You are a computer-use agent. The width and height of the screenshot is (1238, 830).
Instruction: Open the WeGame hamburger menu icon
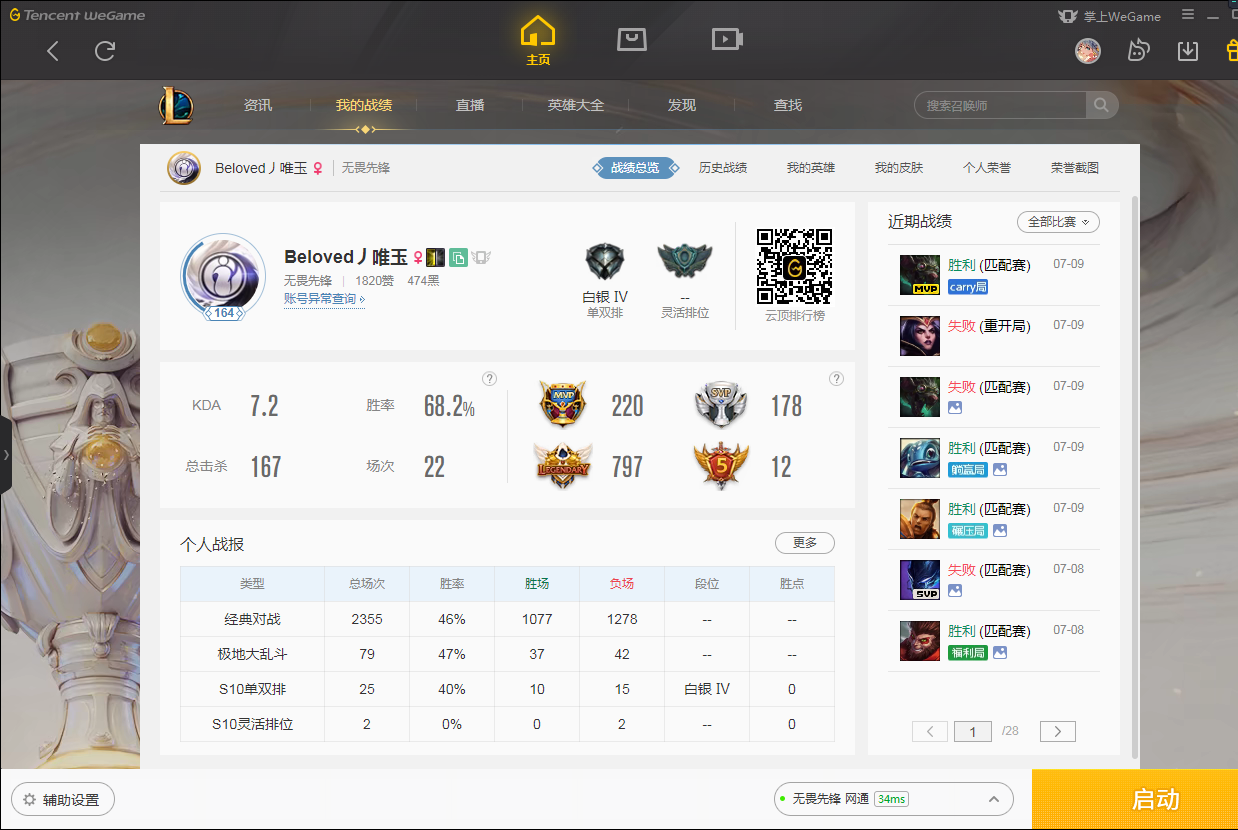[x=1188, y=15]
